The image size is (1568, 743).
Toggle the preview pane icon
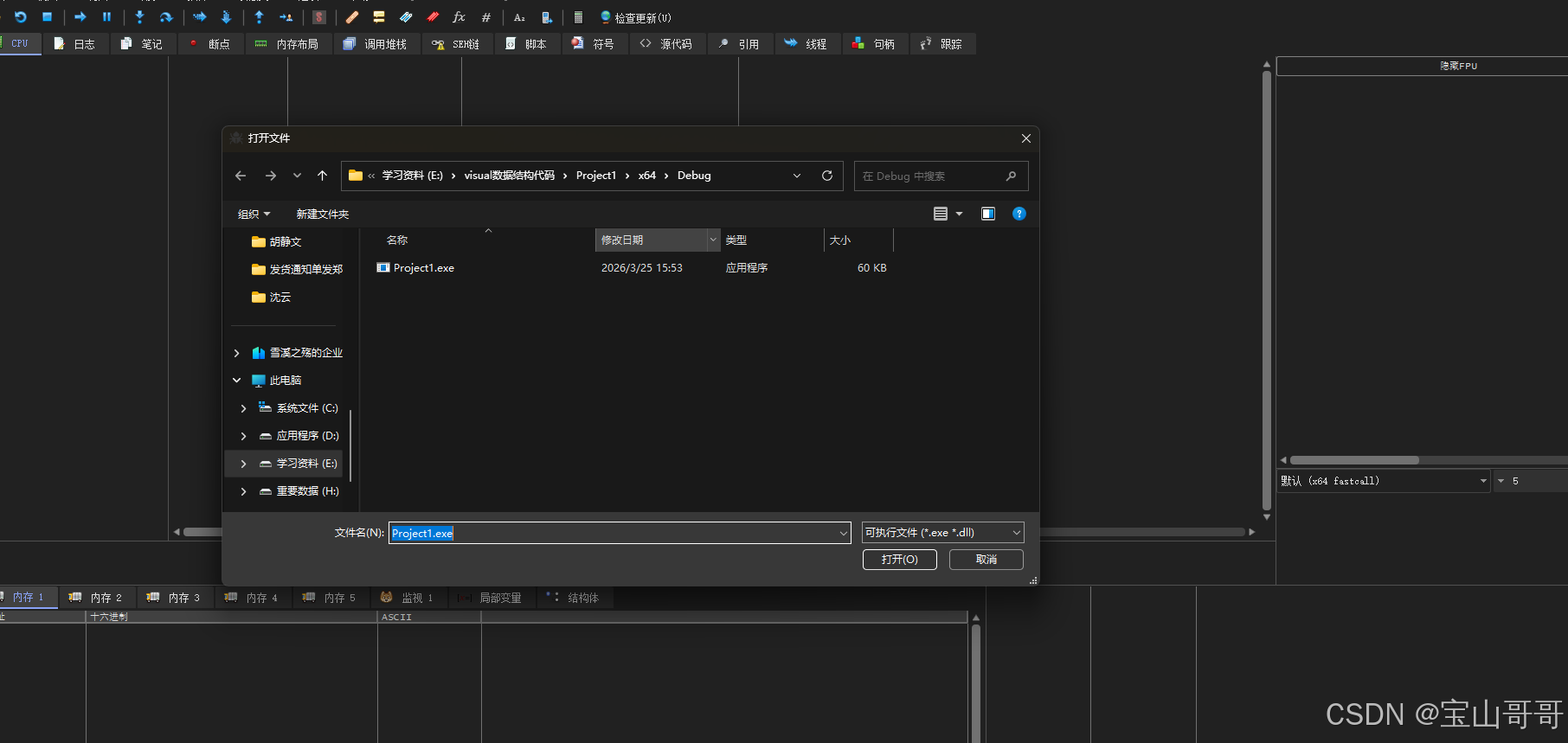[x=988, y=214]
